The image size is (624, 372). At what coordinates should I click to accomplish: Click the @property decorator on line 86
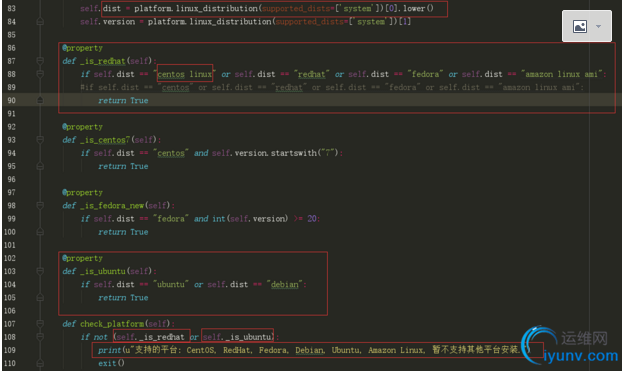pyautogui.click(x=82, y=48)
